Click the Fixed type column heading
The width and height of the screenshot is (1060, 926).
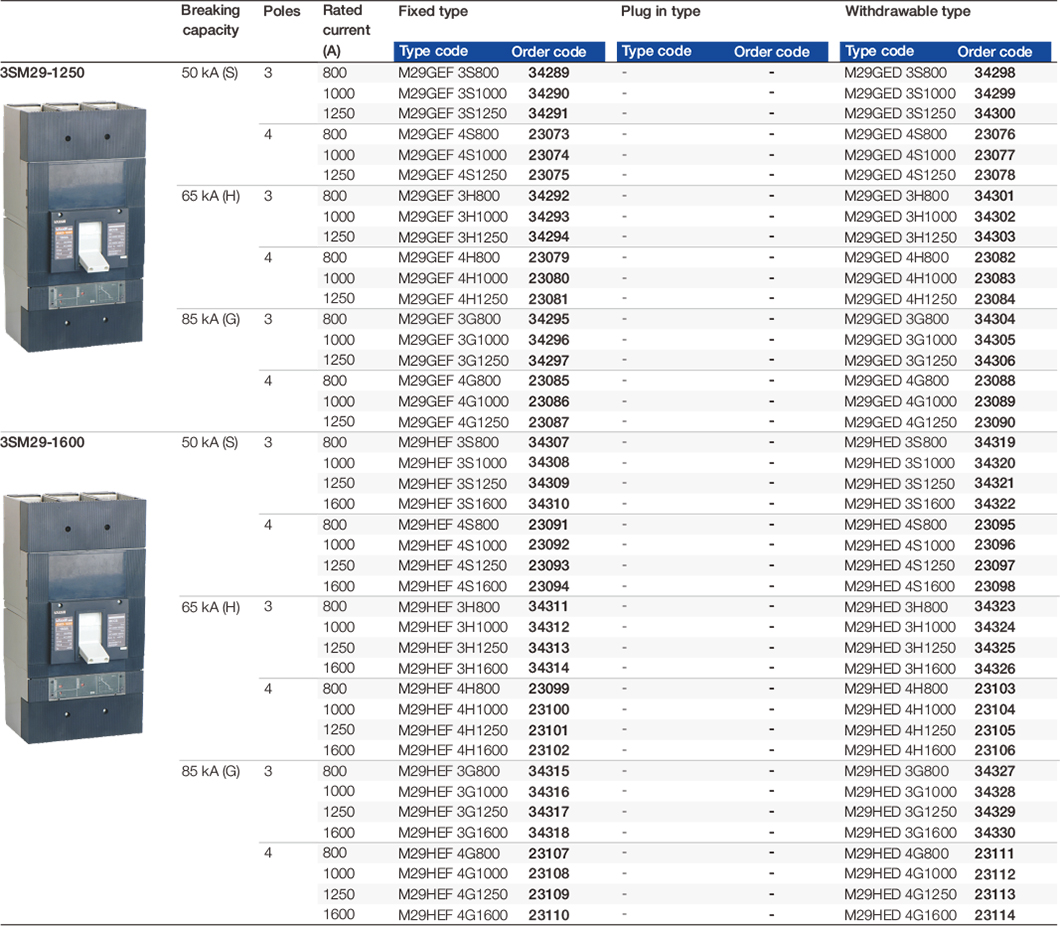[x=433, y=12]
